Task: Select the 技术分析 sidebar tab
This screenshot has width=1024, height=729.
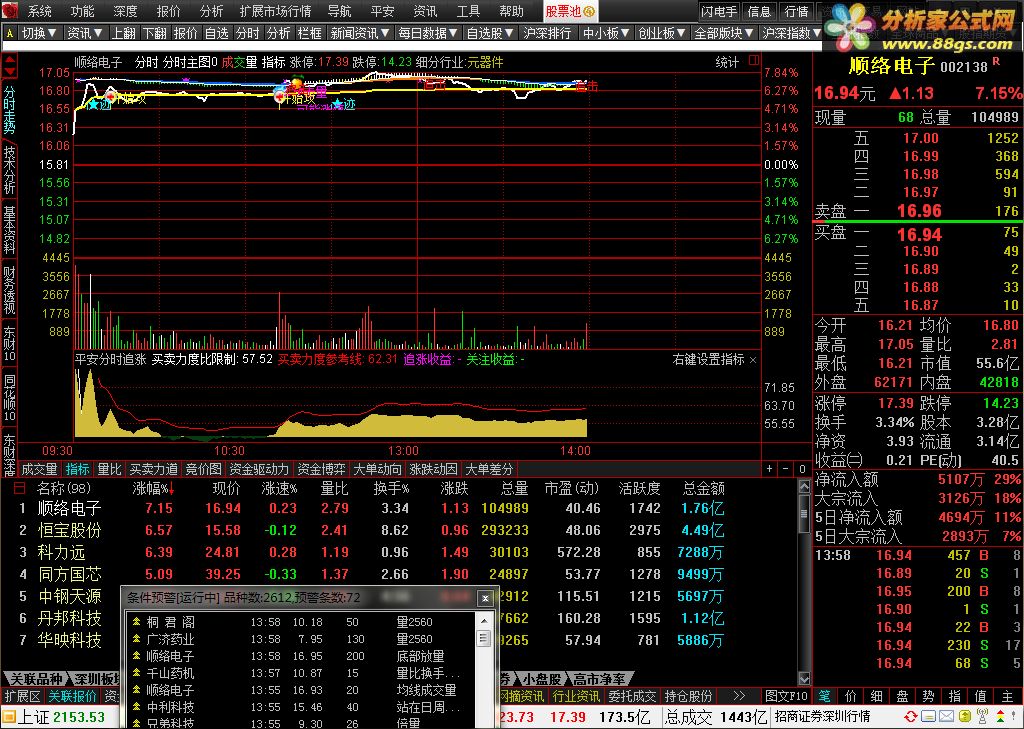Action: coord(9,169)
